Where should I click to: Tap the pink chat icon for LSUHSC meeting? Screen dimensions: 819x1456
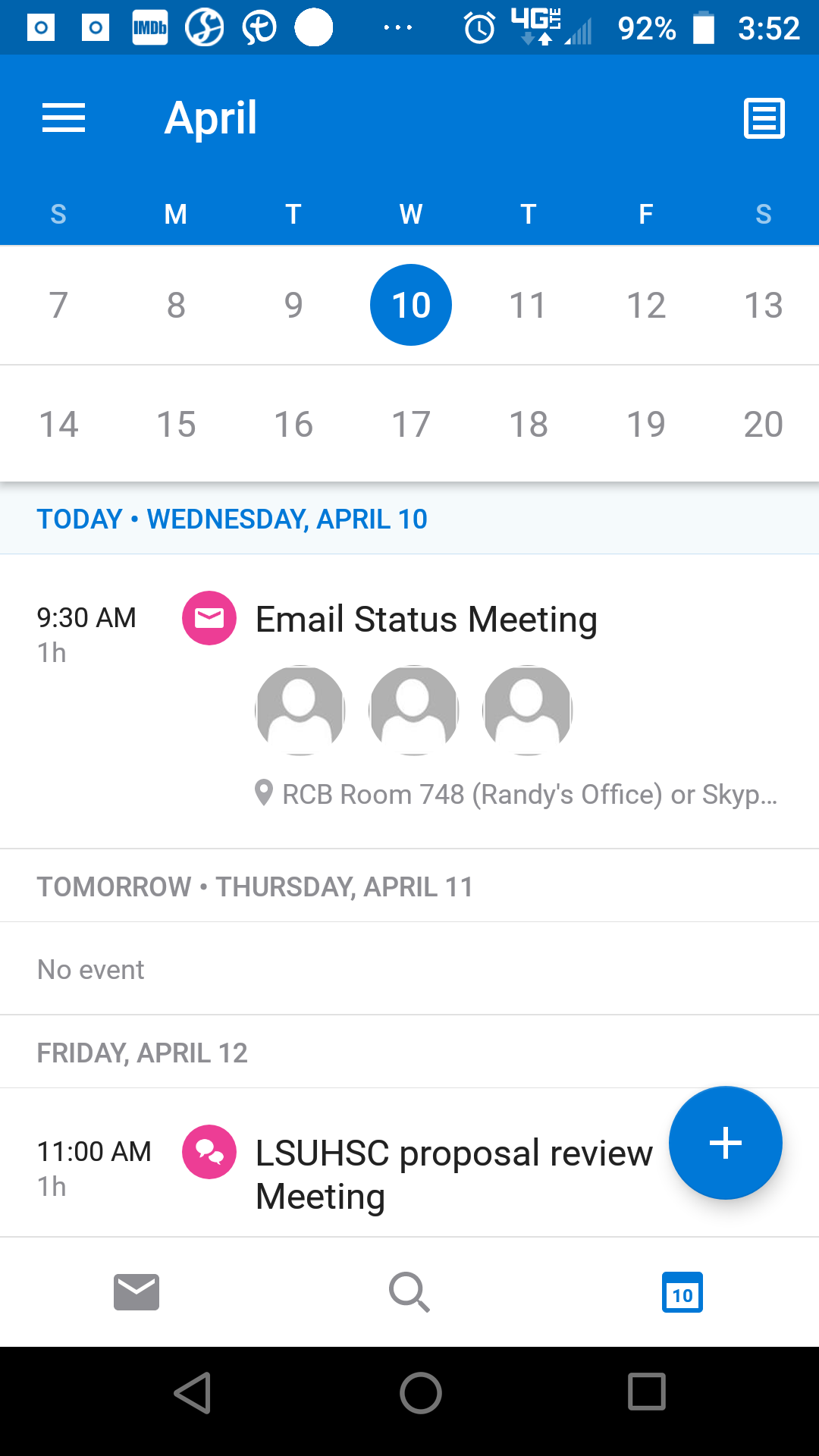[x=209, y=1152]
